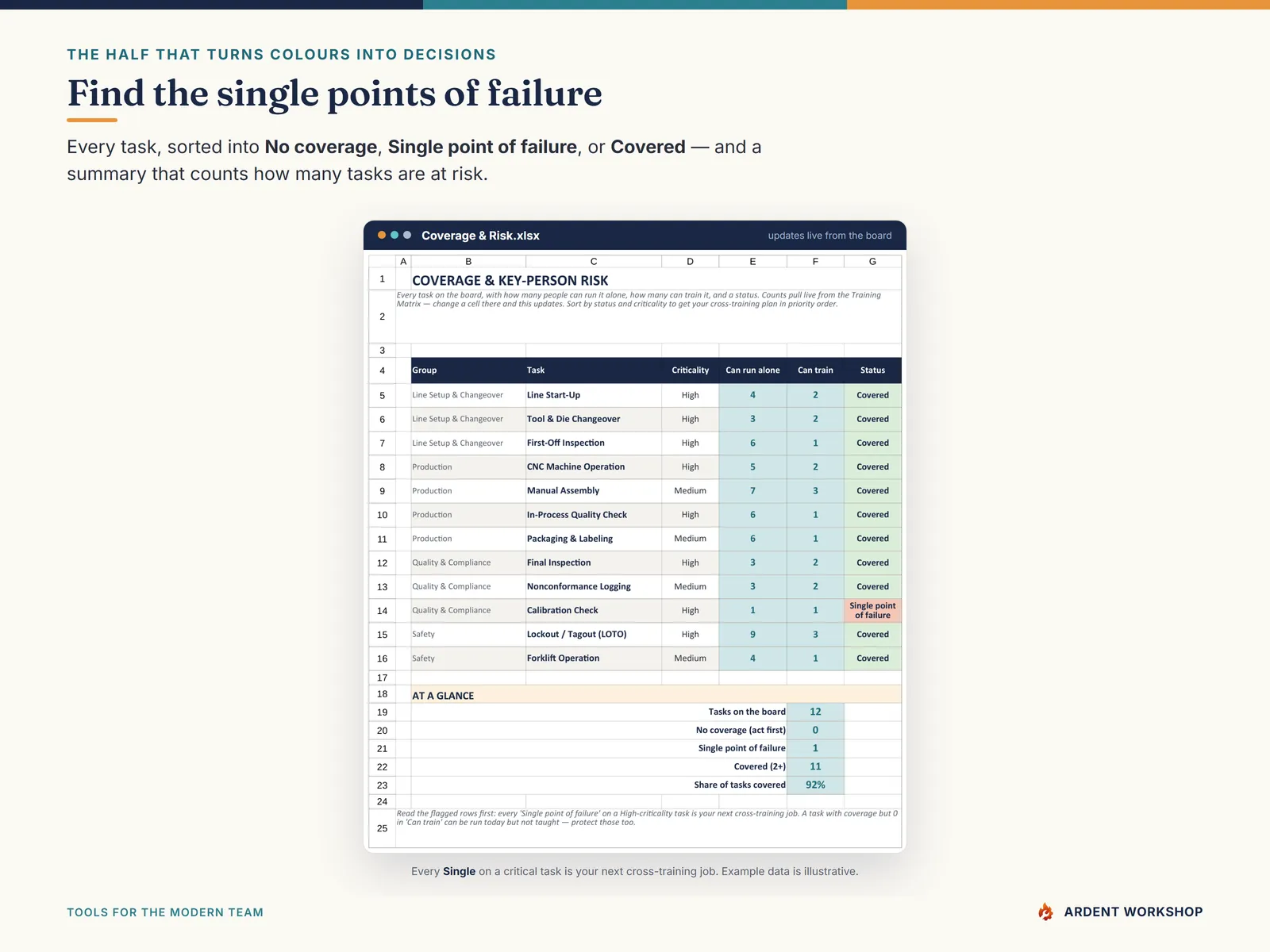Click the AT A GLANCE section header
Viewport: 1270px width, 952px height.
tap(656, 695)
